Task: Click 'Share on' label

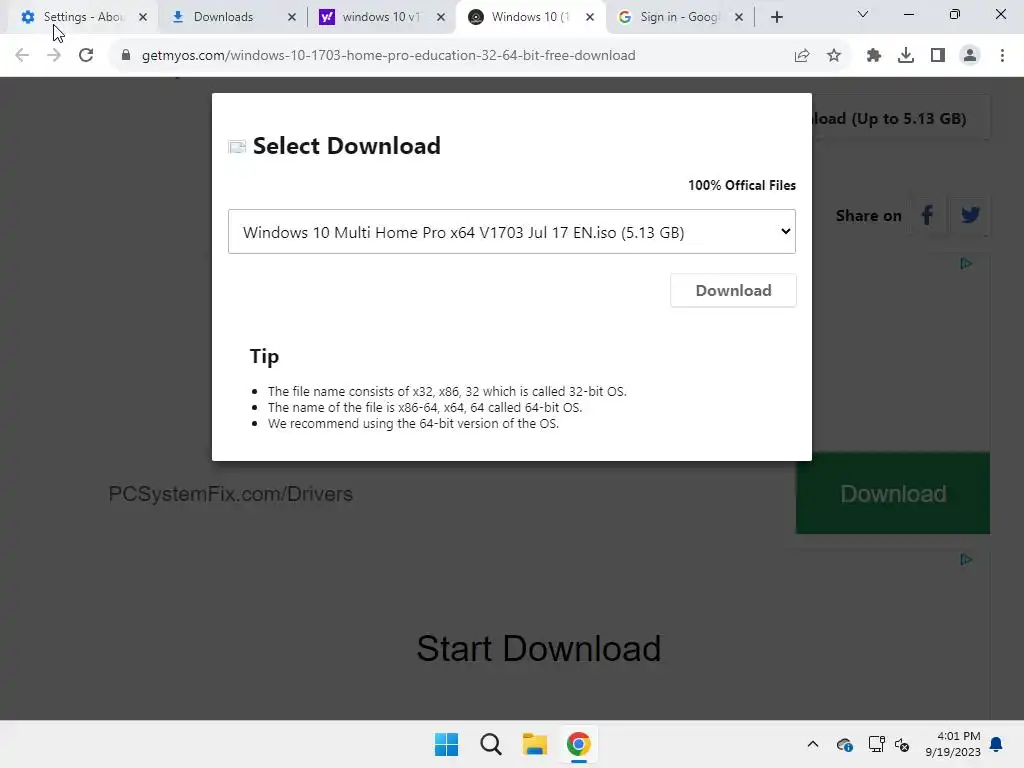Action: pyautogui.click(x=869, y=216)
